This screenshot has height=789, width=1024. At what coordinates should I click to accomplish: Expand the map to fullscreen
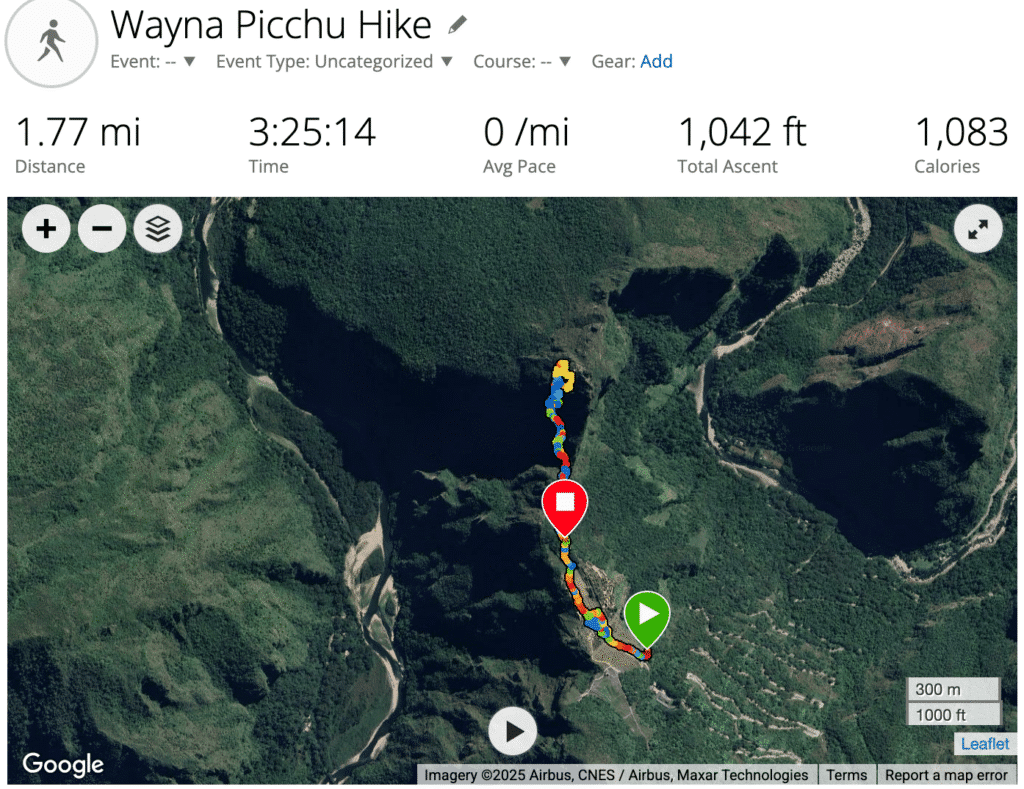pyautogui.click(x=978, y=229)
